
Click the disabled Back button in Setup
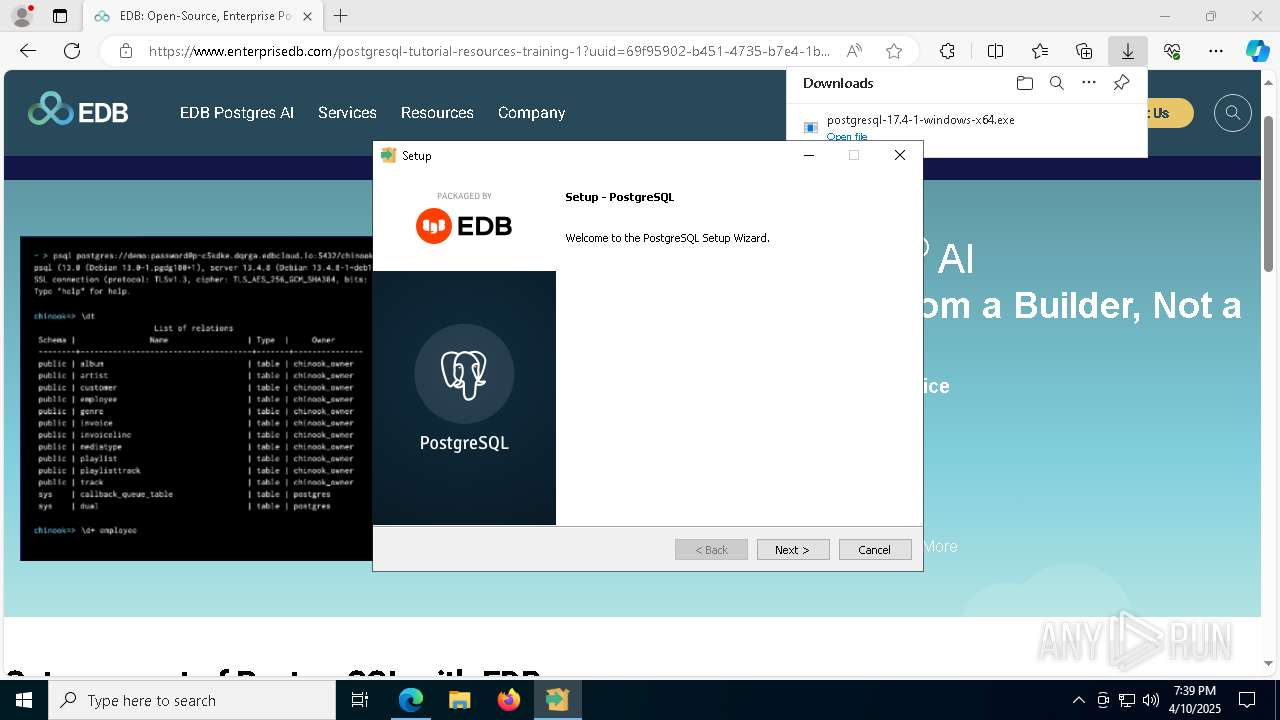[x=711, y=549]
